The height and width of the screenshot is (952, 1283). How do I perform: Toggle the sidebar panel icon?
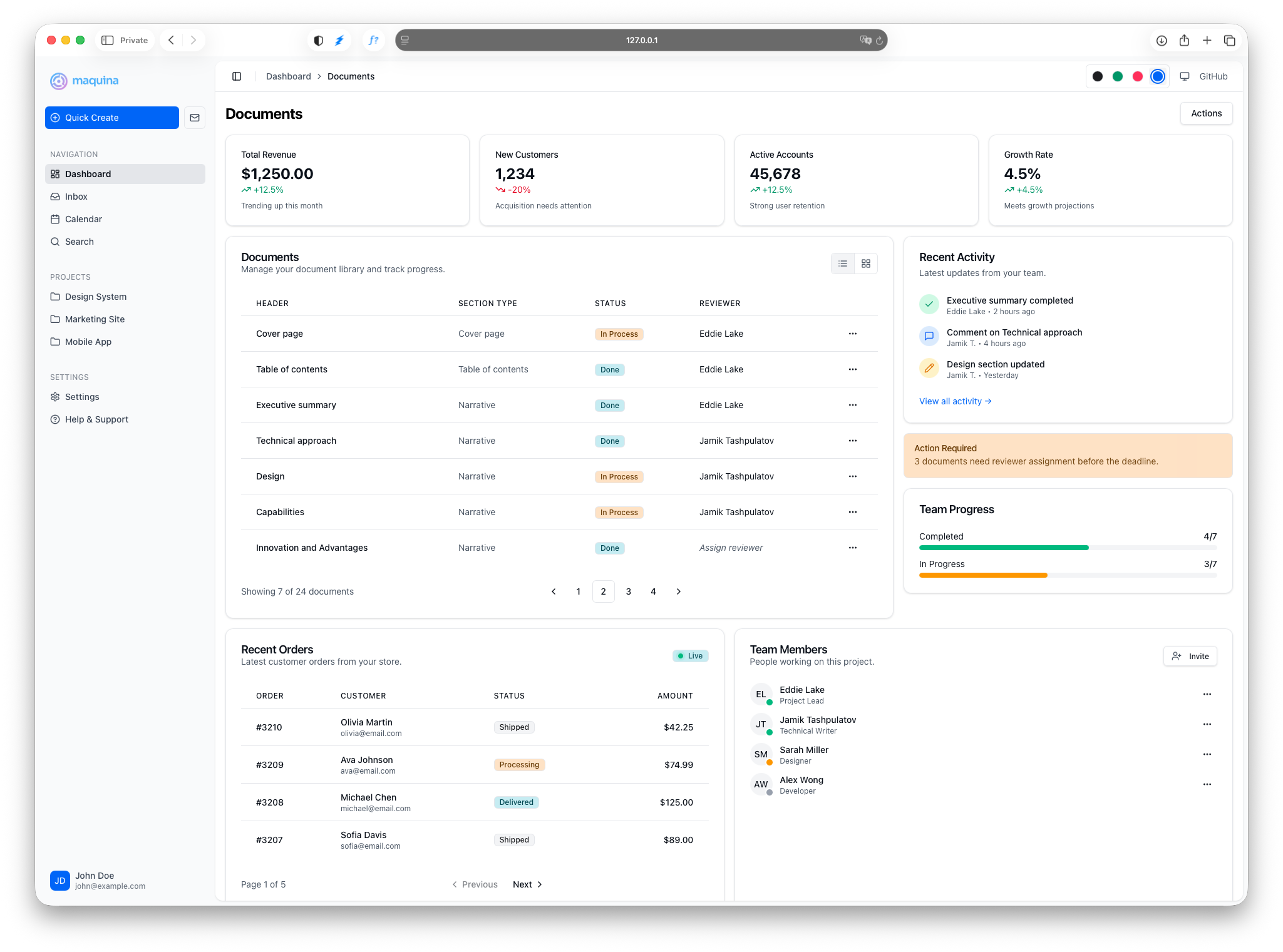tap(237, 76)
